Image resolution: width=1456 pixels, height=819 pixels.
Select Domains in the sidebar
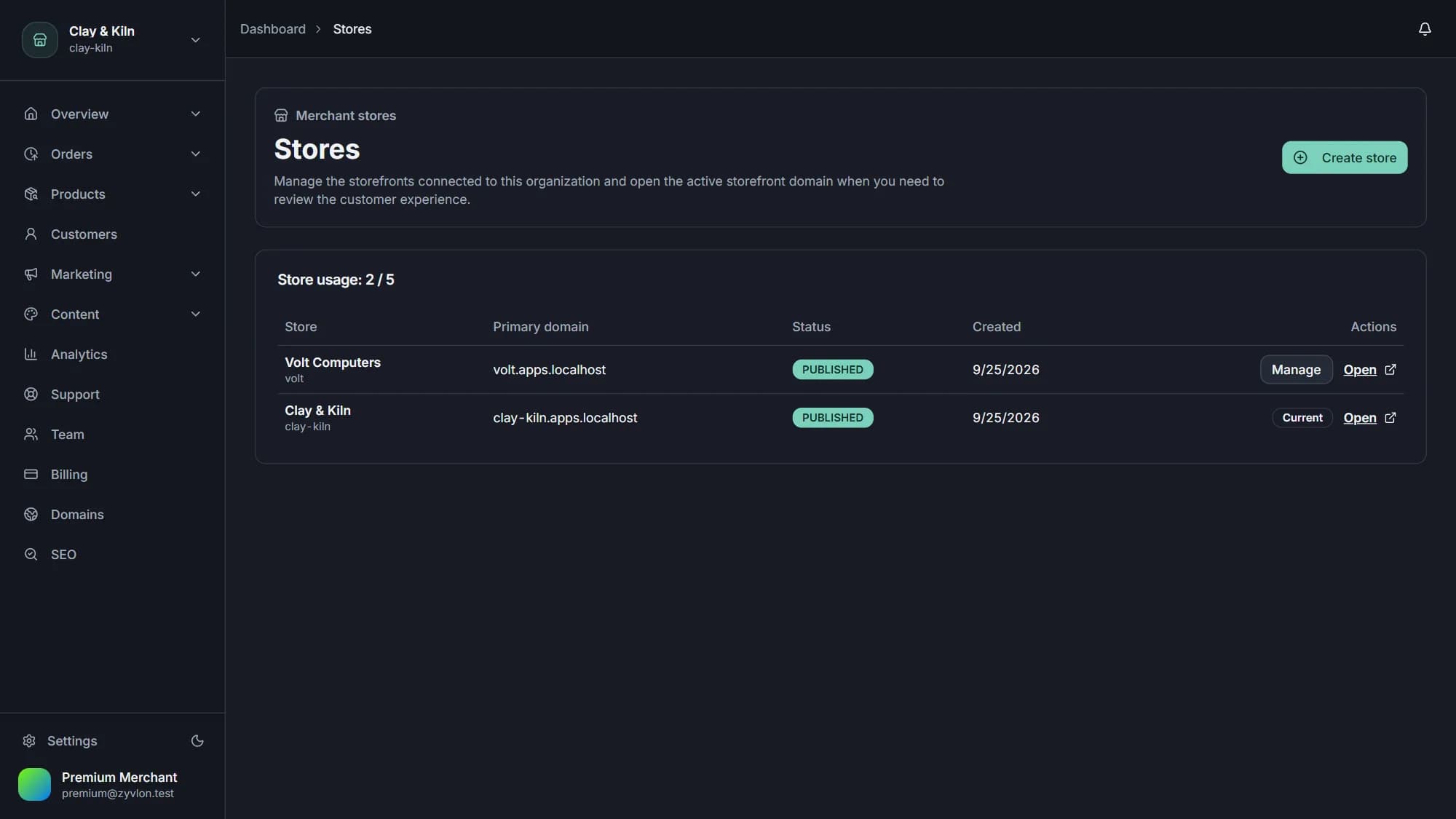tap(113, 514)
